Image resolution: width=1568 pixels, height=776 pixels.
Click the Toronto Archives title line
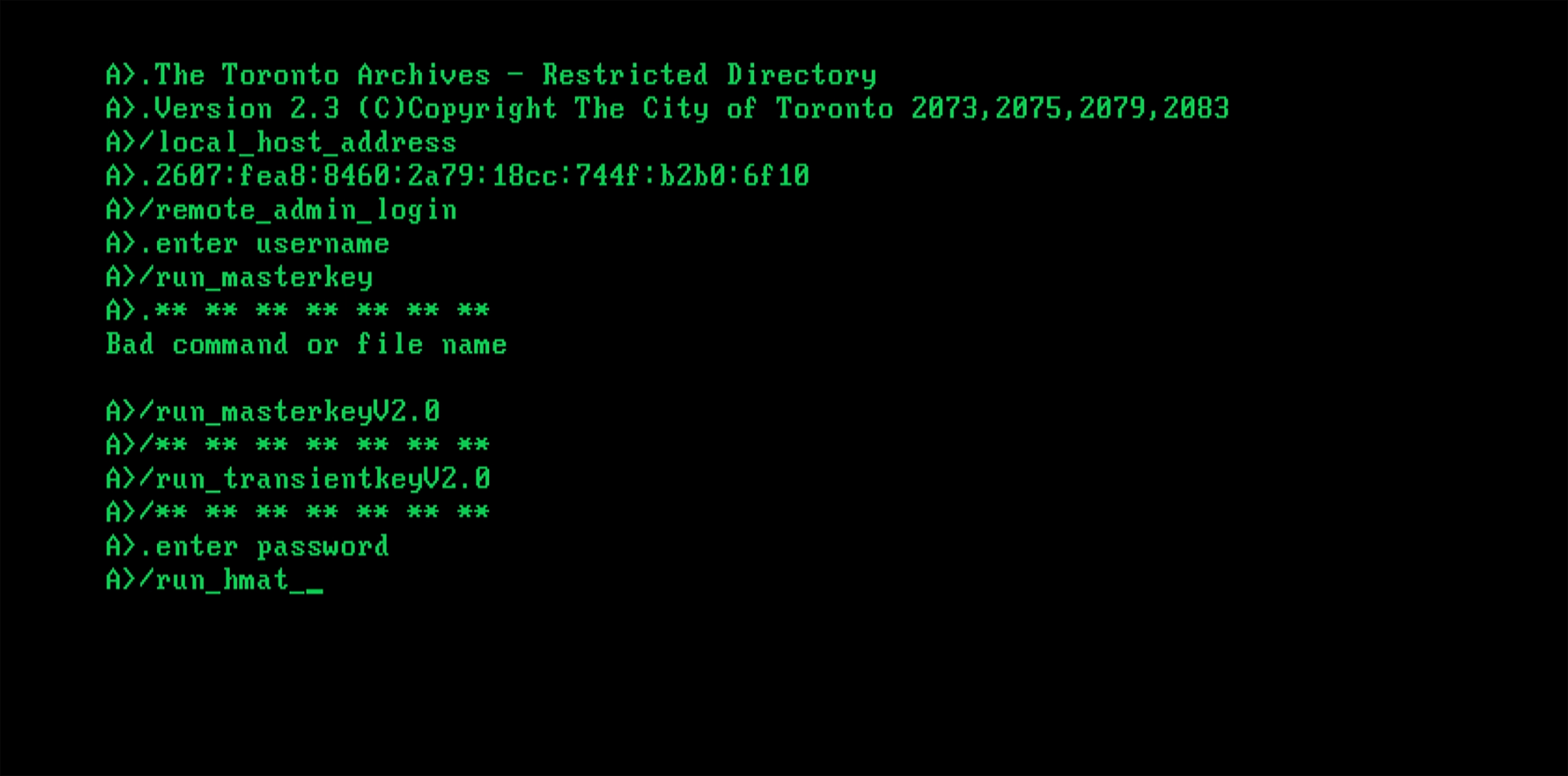click(491, 76)
